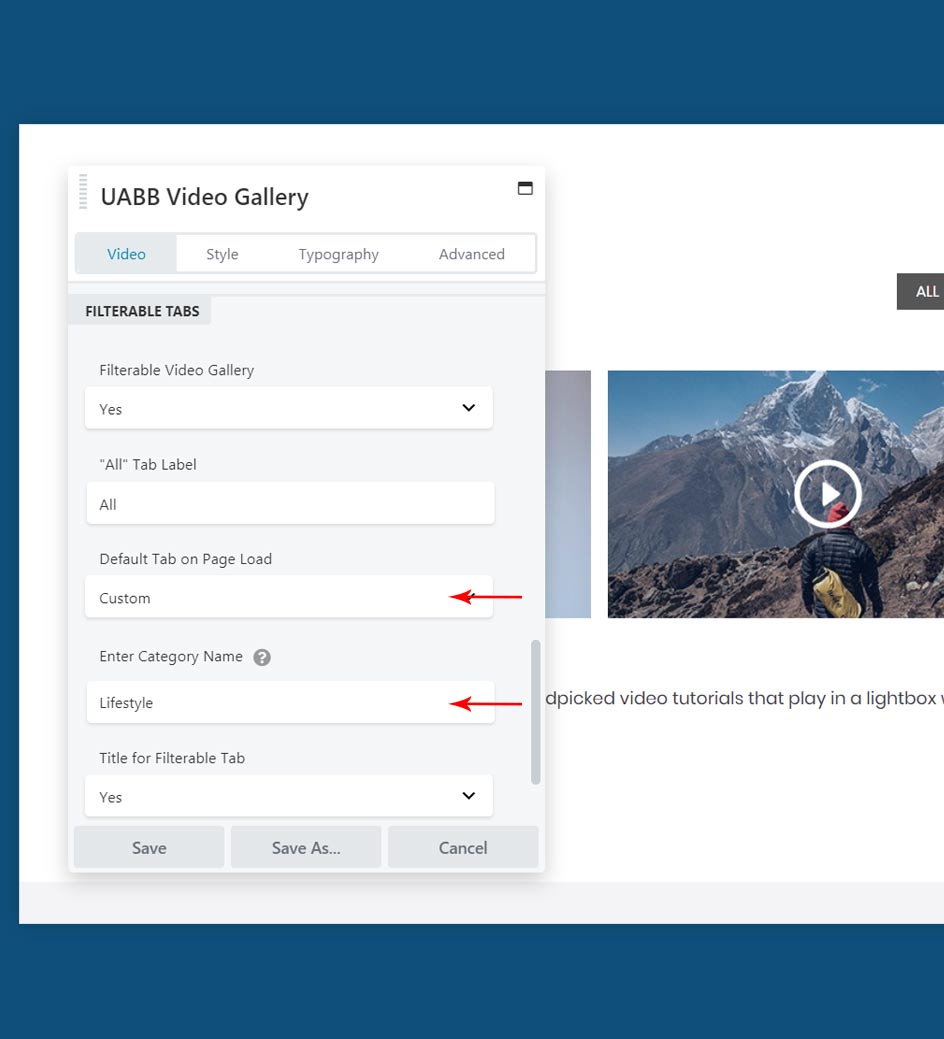The image size is (944, 1039).
Task: Click the "Default Tab on Page Load" label
Action: [185, 559]
